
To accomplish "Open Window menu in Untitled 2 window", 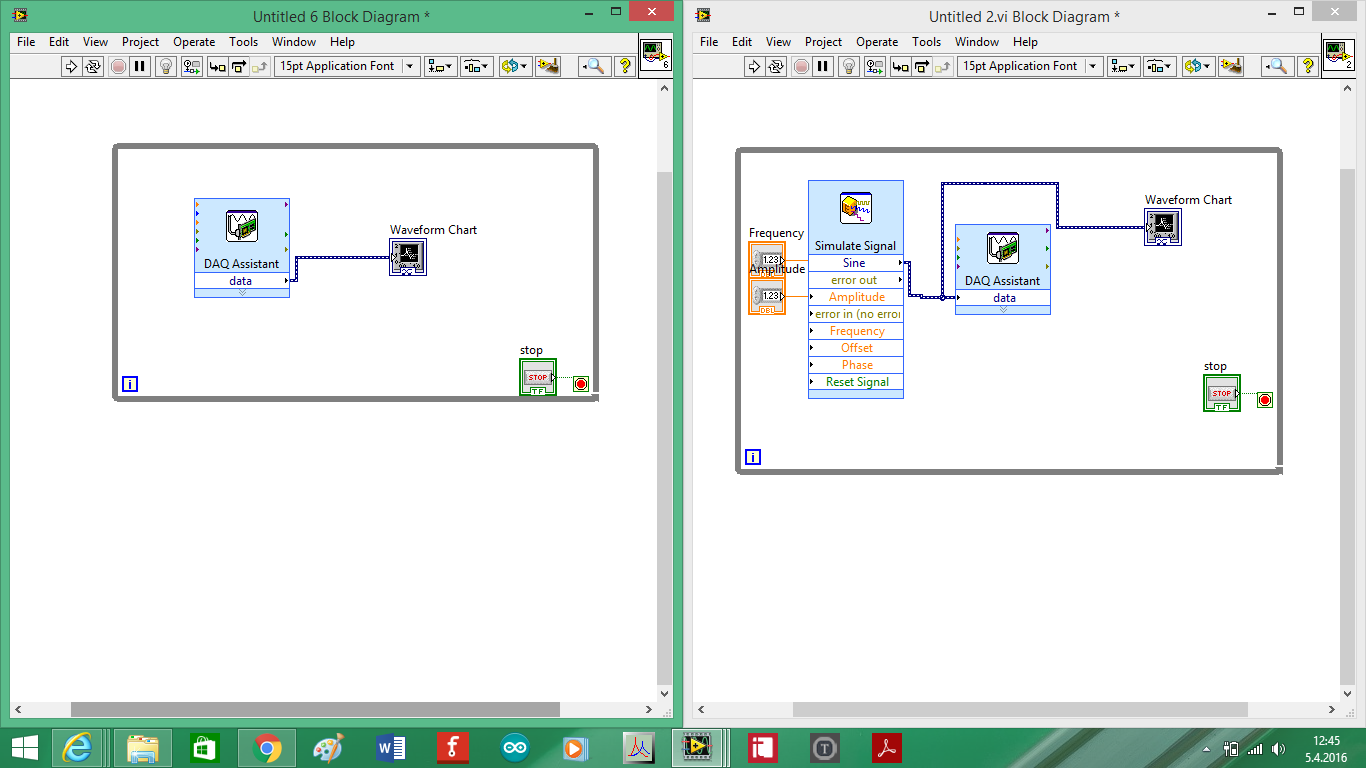I will pos(976,42).
